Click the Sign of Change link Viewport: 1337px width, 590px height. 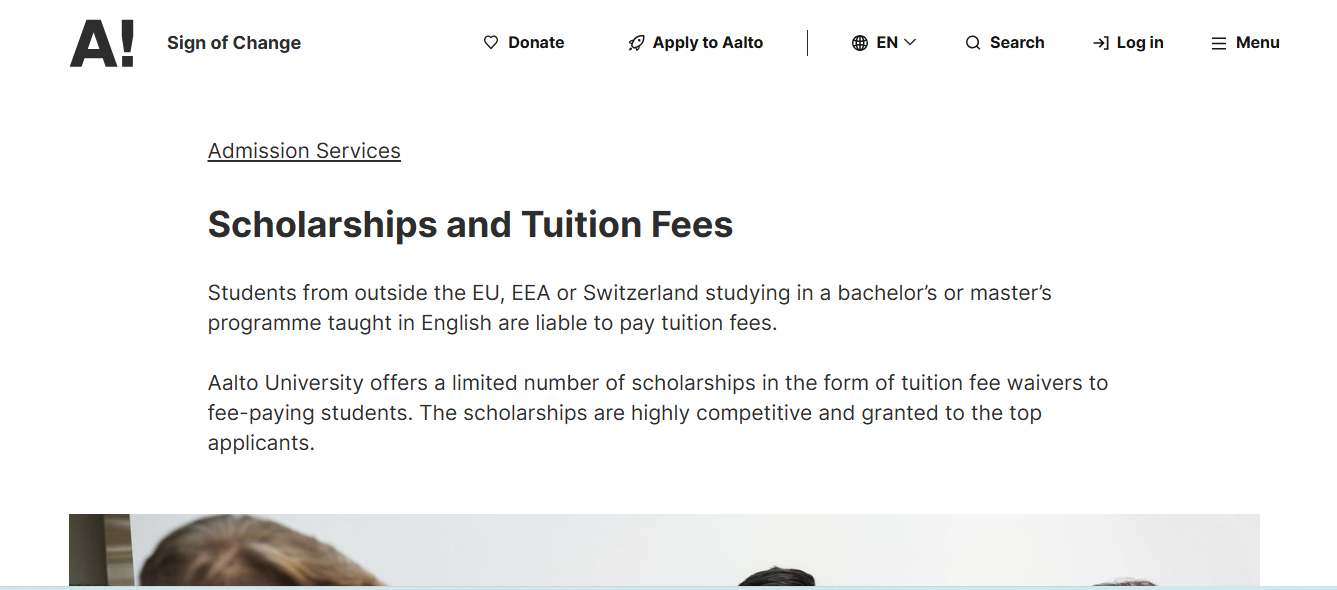point(234,42)
